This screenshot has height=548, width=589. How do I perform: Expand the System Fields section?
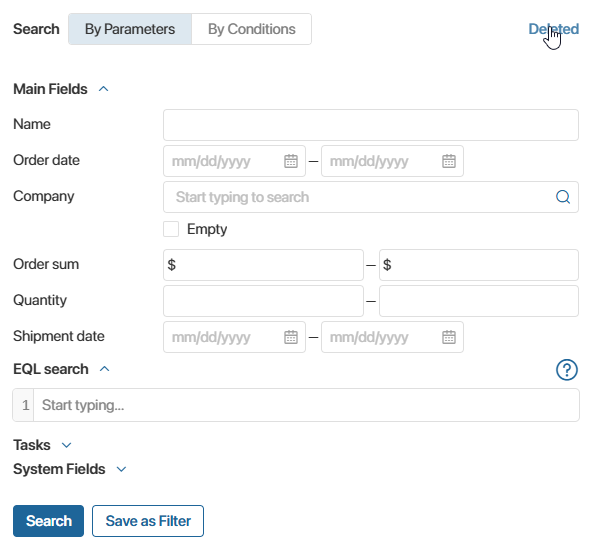click(121, 469)
